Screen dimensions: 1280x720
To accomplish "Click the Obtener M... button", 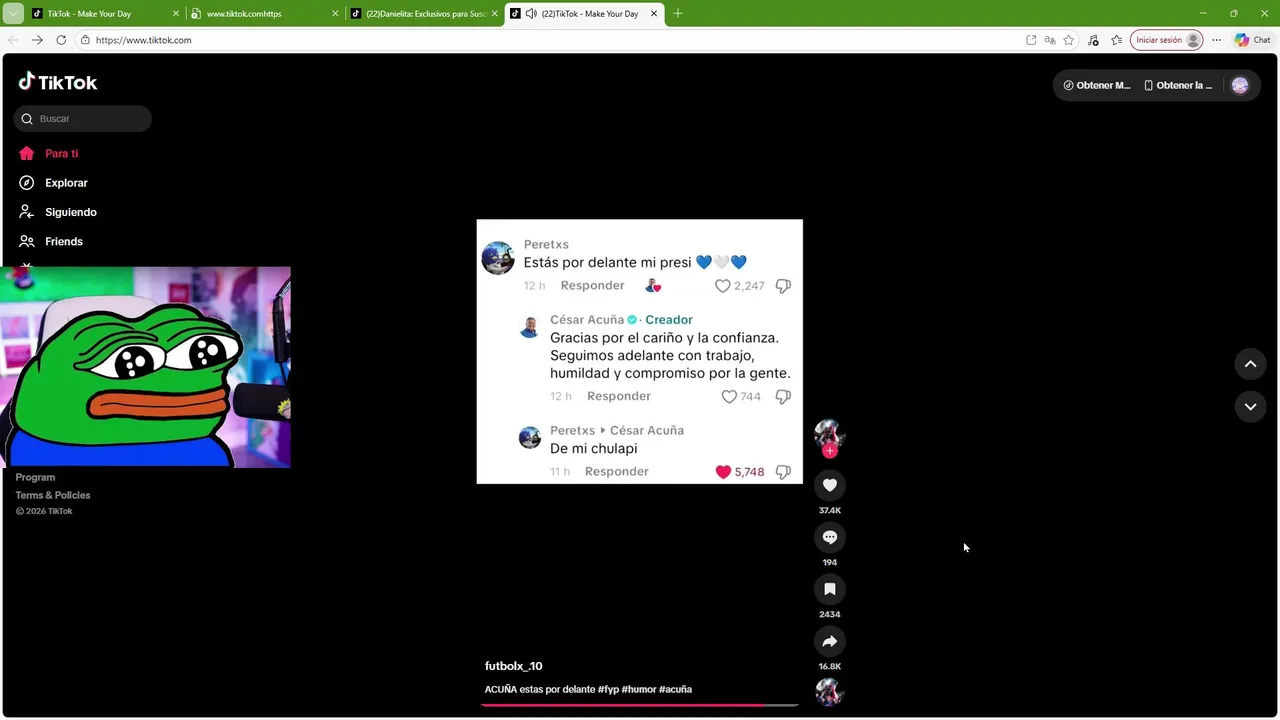I will tap(1097, 85).
